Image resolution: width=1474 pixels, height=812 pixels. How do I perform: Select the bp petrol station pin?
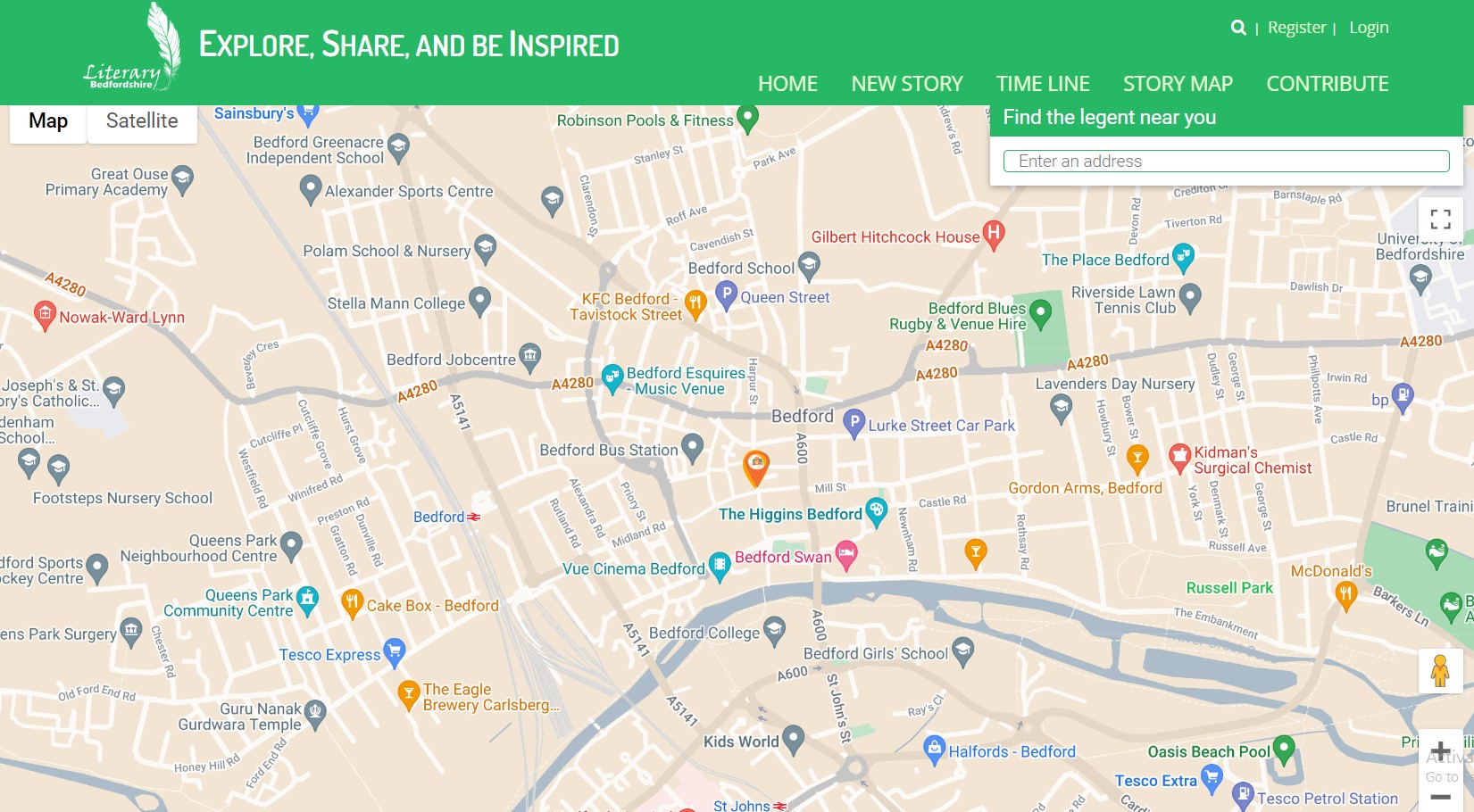click(x=1403, y=398)
